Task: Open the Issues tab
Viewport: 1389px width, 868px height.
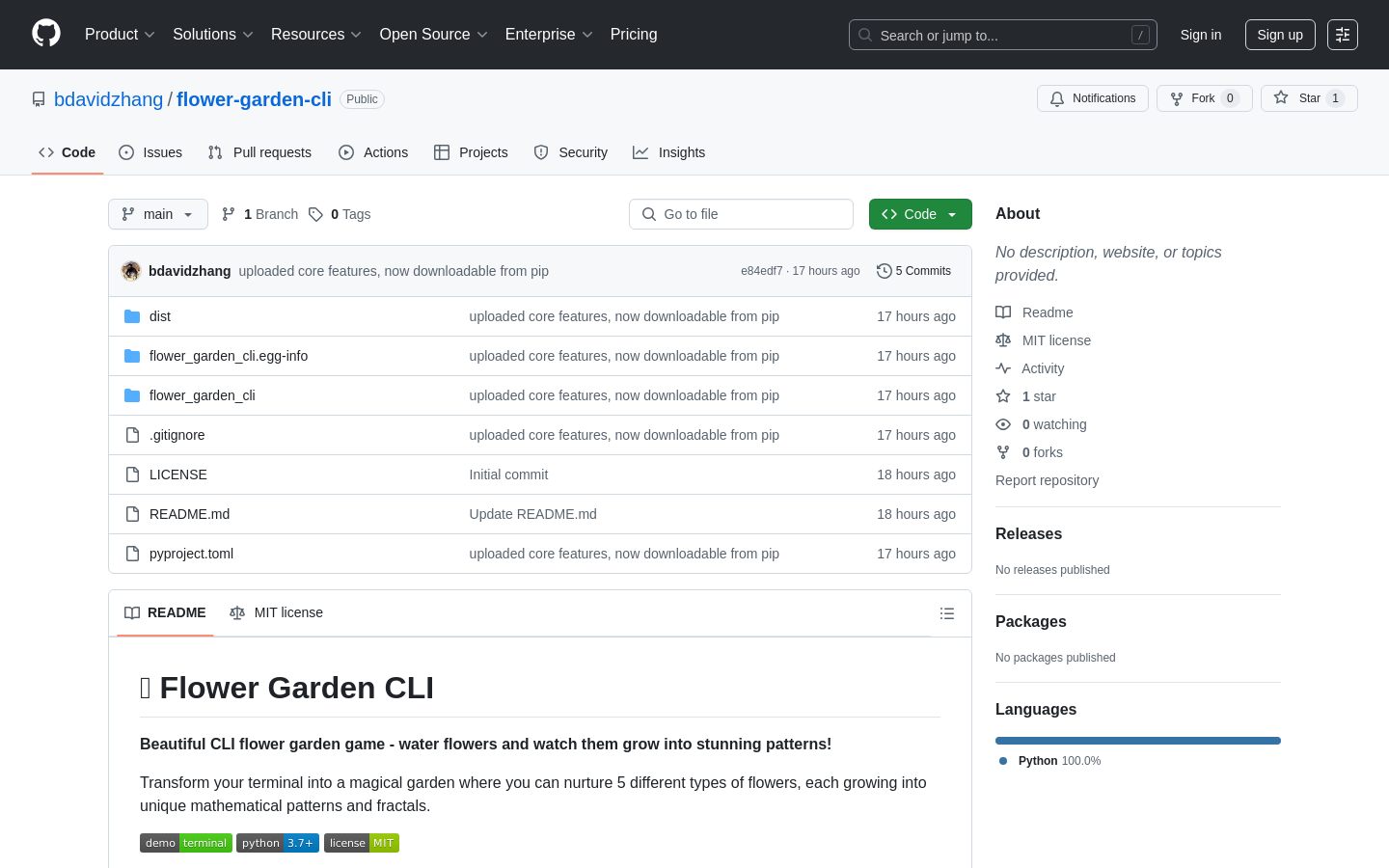Action: click(150, 152)
